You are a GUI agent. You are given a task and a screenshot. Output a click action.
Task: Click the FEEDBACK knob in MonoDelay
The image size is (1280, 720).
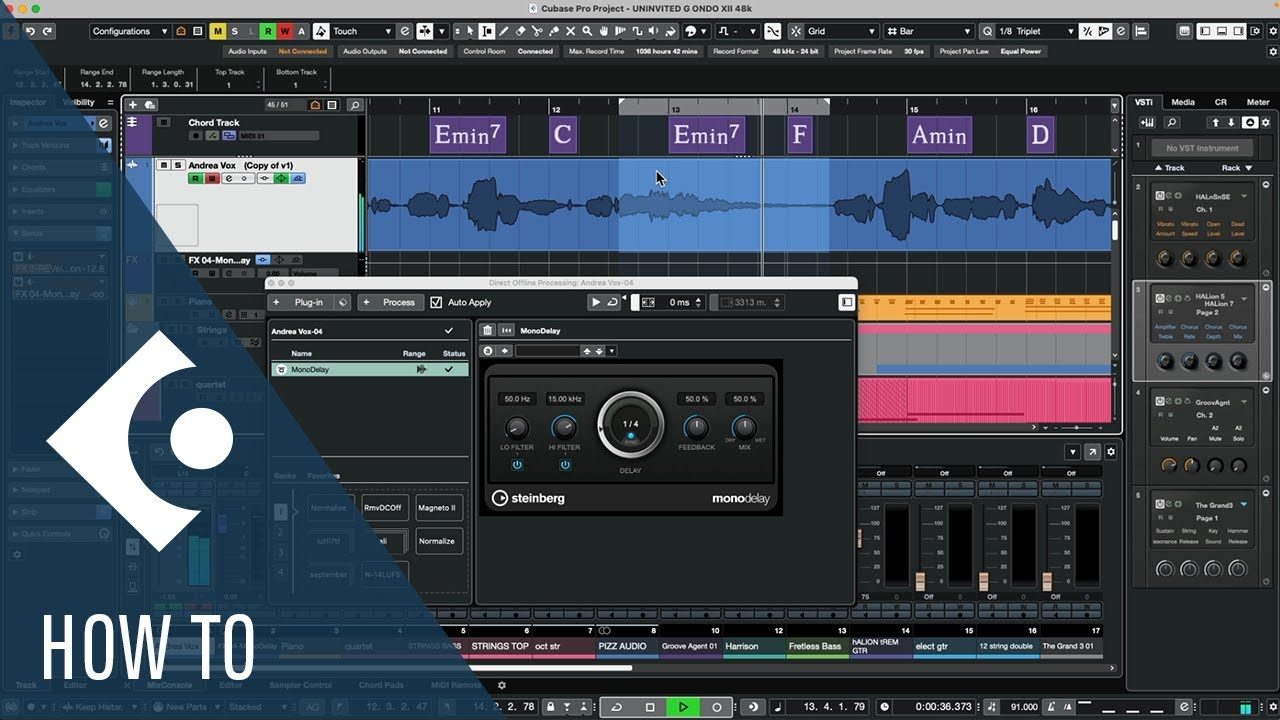(x=695, y=428)
